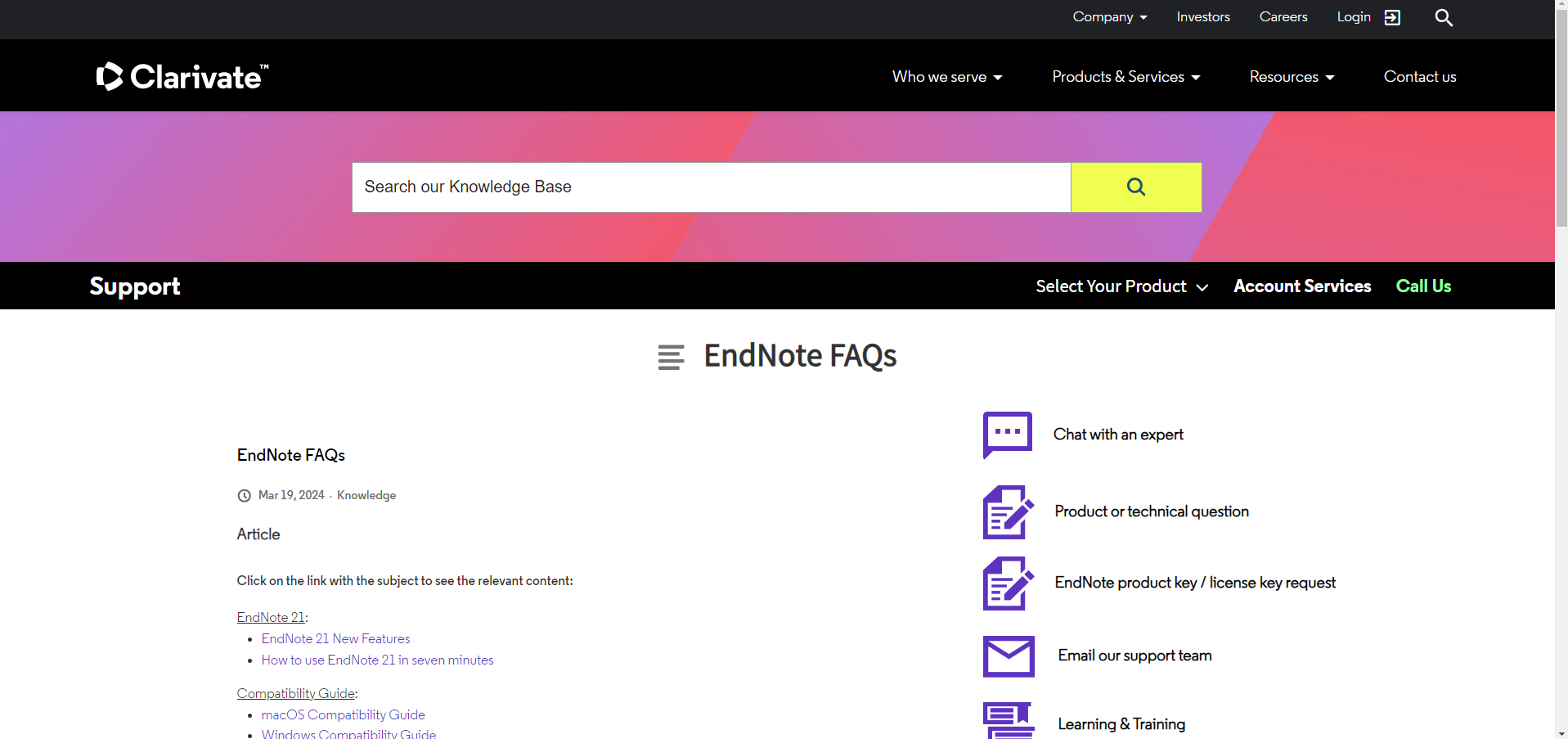Expand the Company dropdown menu
This screenshot has height=739, width=1568.
point(1110,17)
